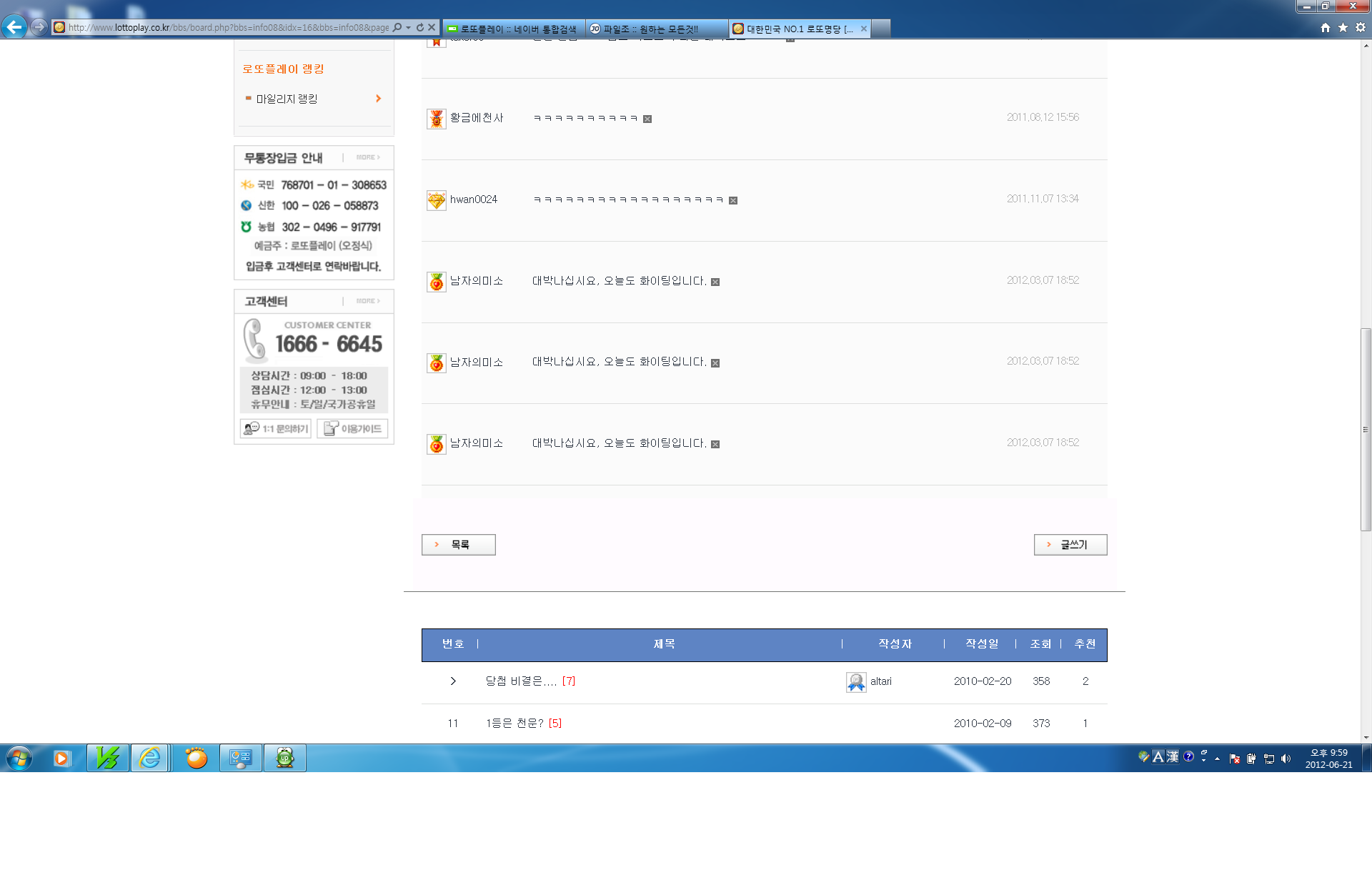
Task: Click the volume speaker tray icon
Action: point(1286,759)
